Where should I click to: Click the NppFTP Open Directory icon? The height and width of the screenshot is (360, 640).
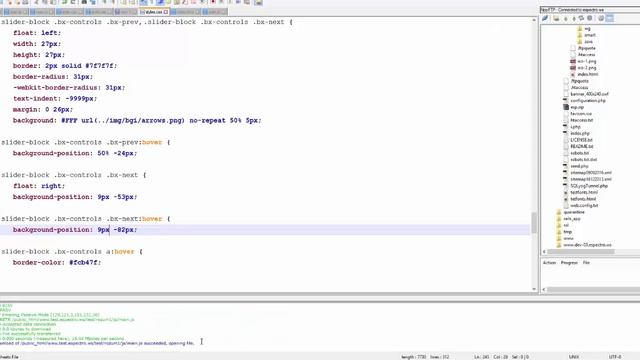tap(556, 18)
